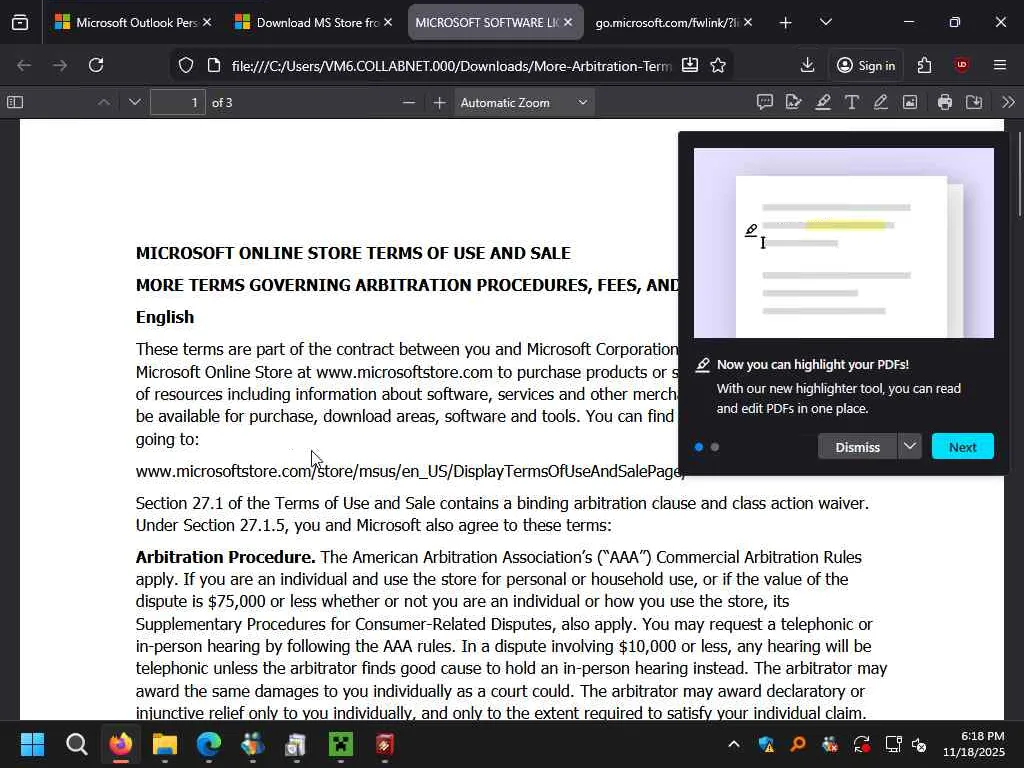This screenshot has height=768, width=1024.
Task: Open the Minecraft taskbar app
Action: click(x=341, y=744)
